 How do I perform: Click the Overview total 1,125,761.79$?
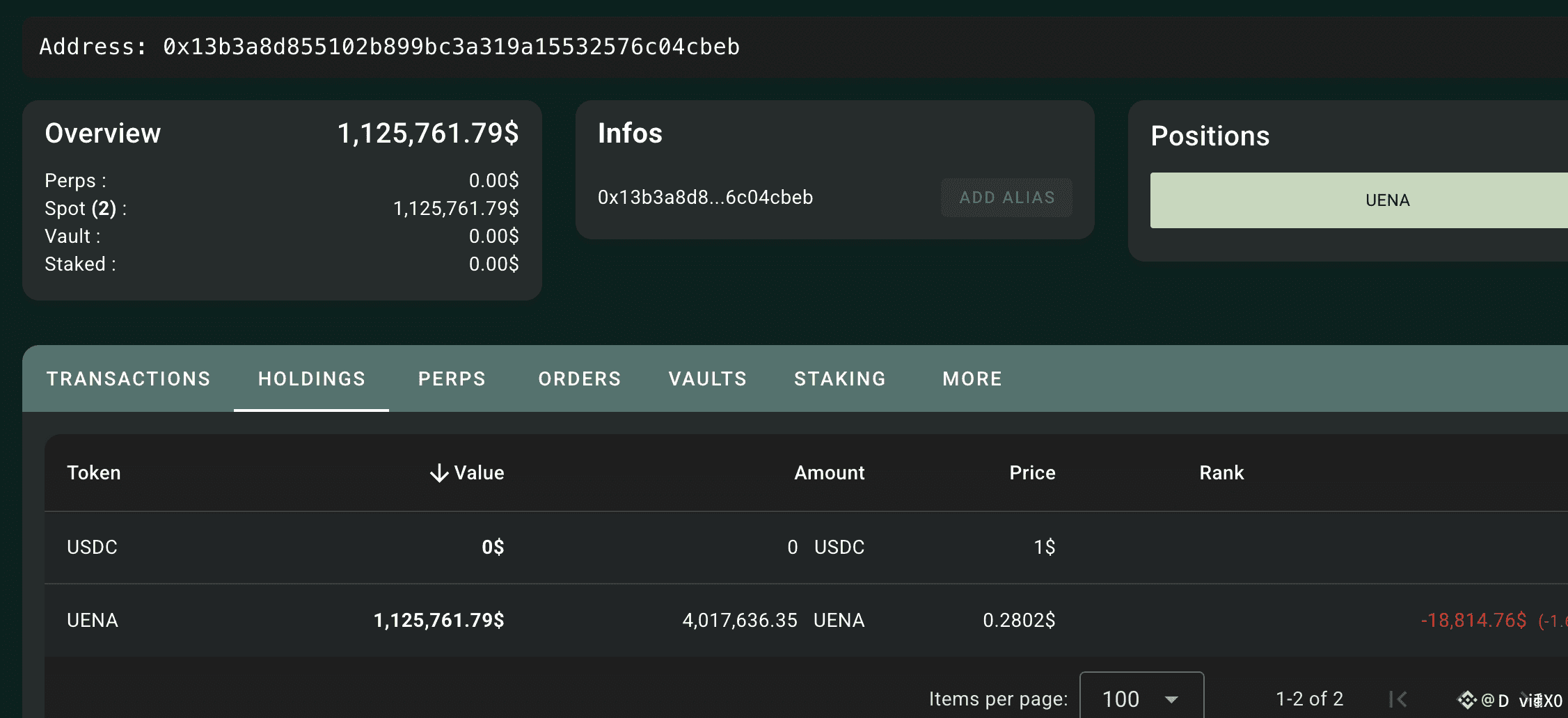pyautogui.click(x=428, y=134)
